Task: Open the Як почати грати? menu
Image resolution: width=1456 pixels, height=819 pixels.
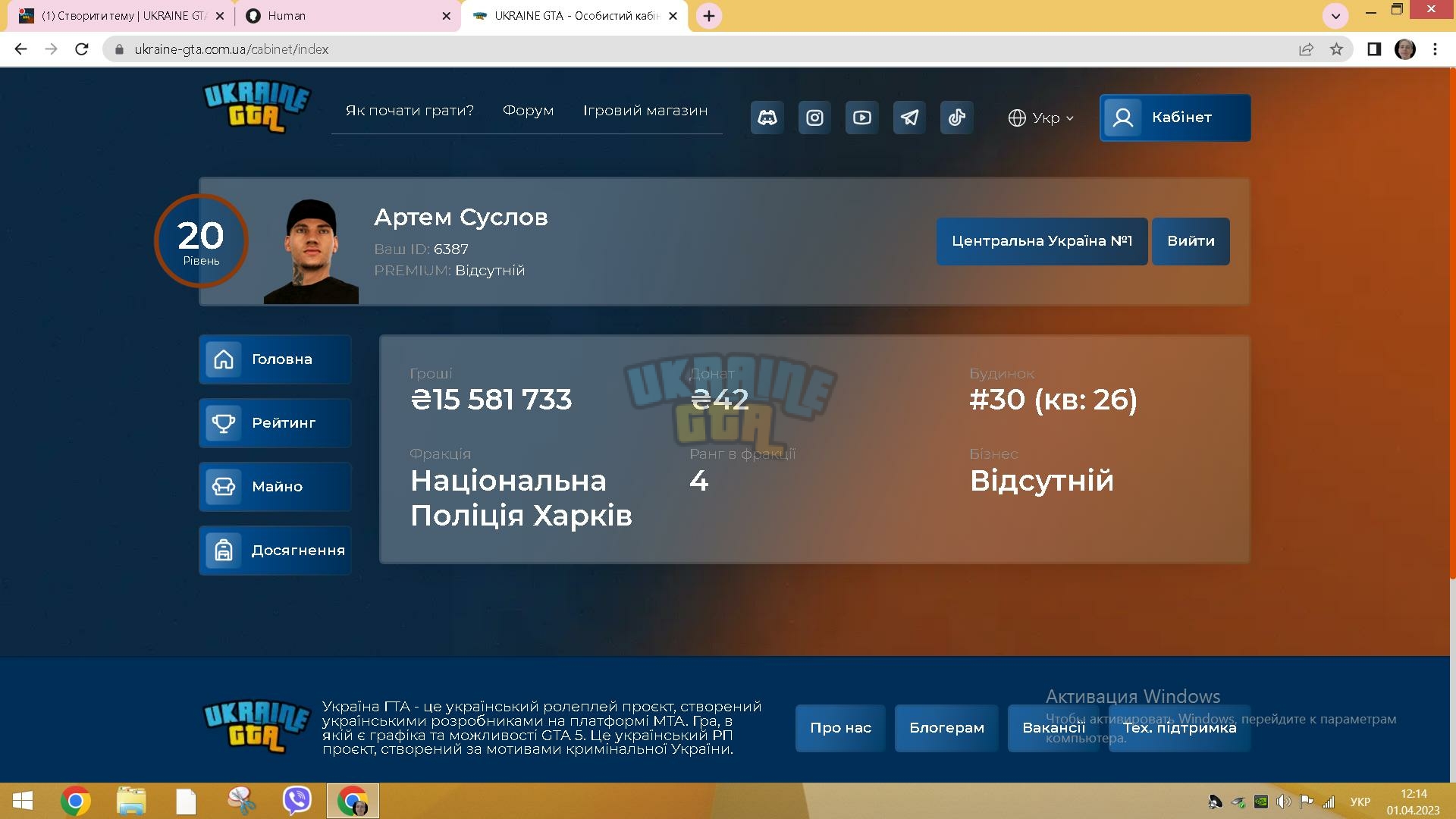Action: point(409,111)
